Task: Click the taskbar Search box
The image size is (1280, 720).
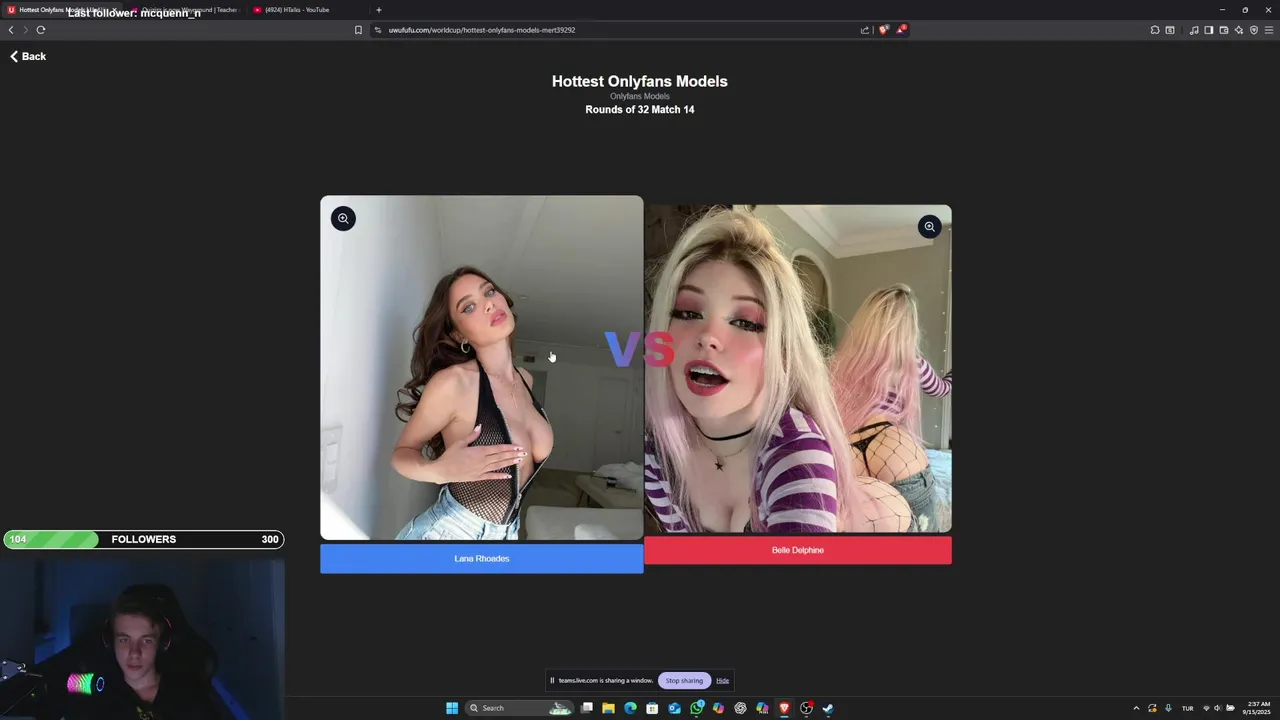Action: click(519, 708)
